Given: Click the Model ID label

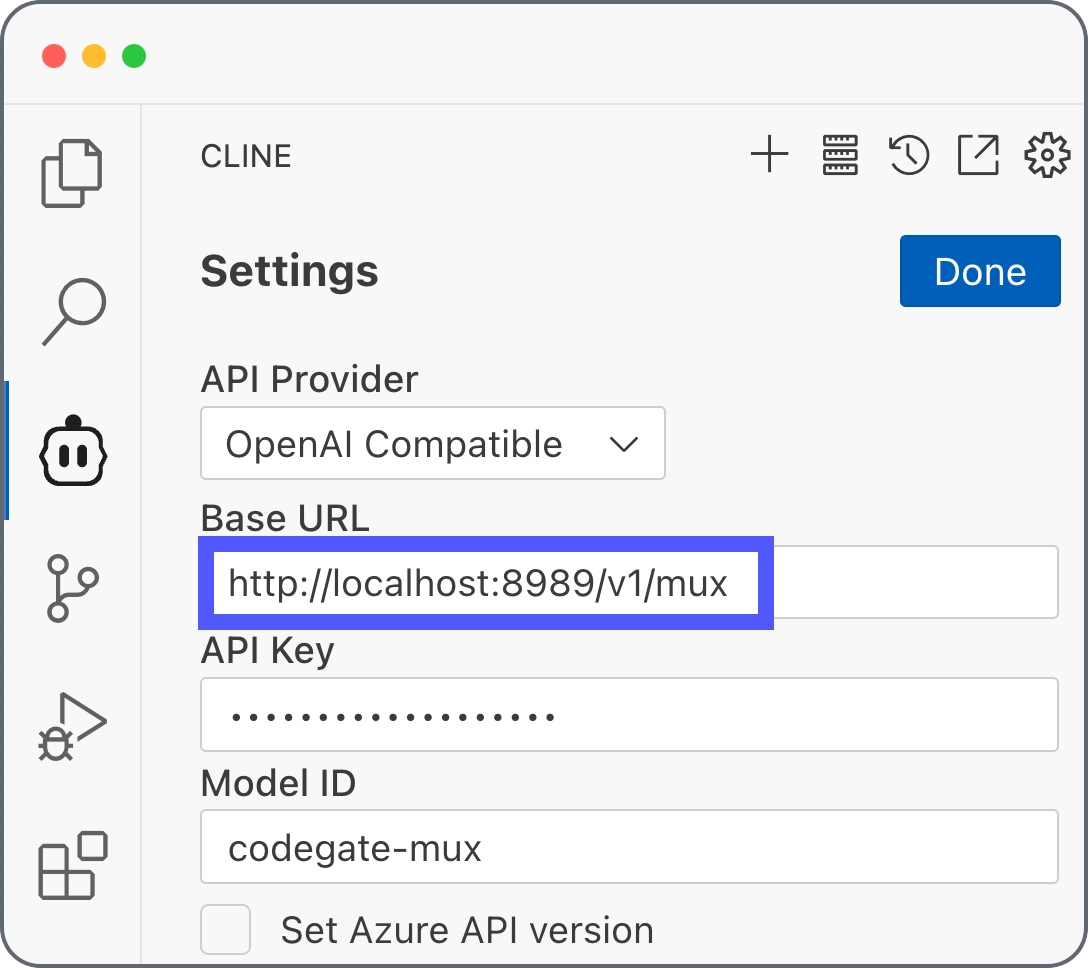Looking at the screenshot, I should [x=278, y=783].
